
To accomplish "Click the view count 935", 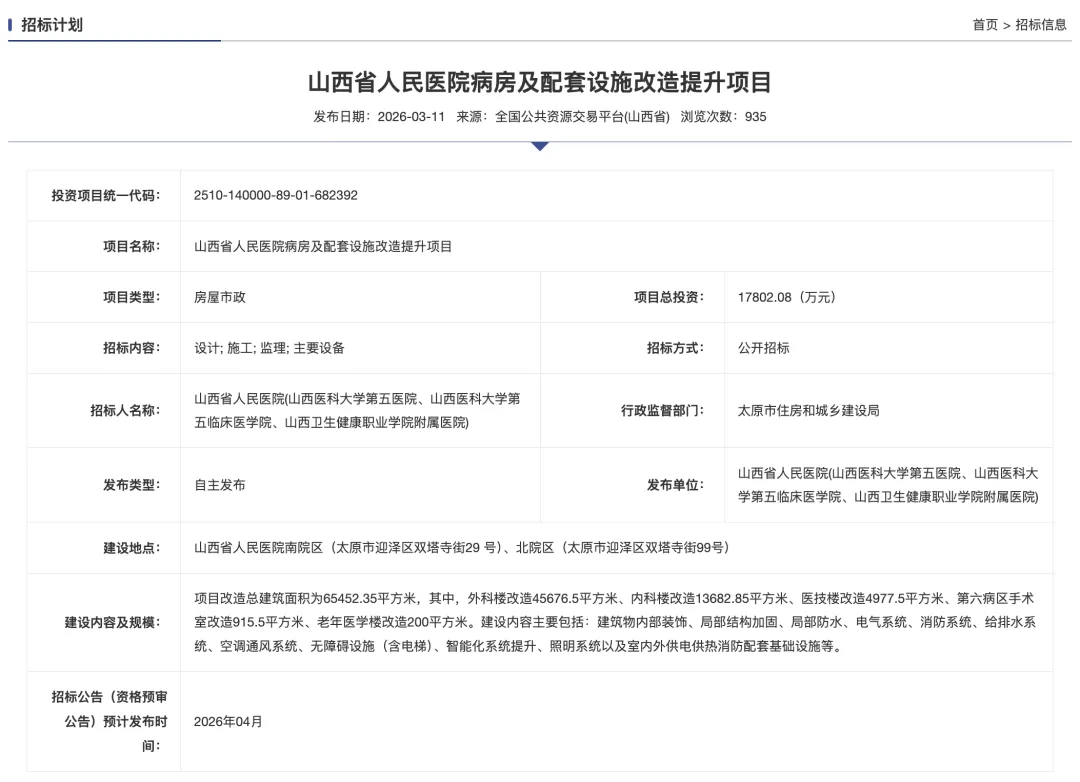I will pyautogui.click(x=756, y=116).
